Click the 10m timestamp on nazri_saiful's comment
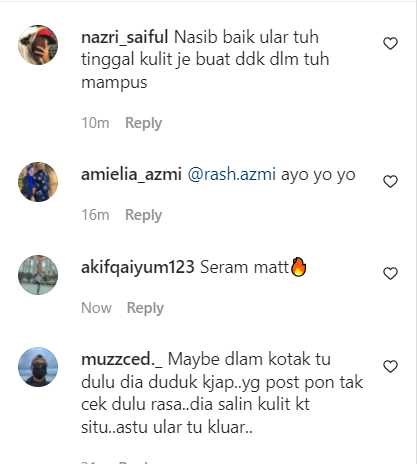 [x=95, y=123]
